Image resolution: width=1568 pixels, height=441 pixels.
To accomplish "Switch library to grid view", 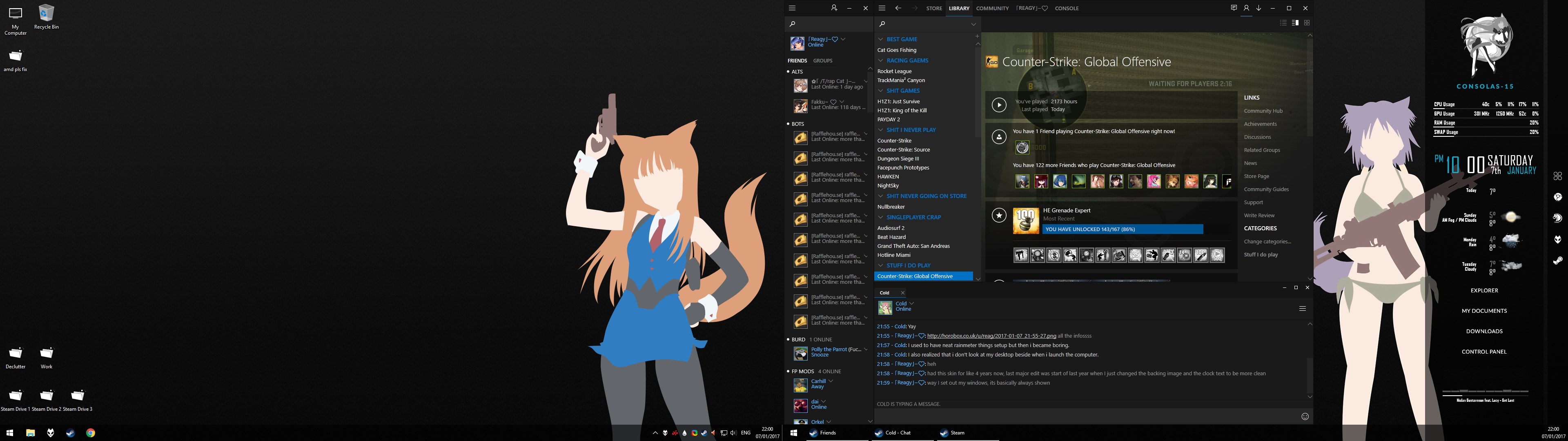I will [x=1307, y=22].
